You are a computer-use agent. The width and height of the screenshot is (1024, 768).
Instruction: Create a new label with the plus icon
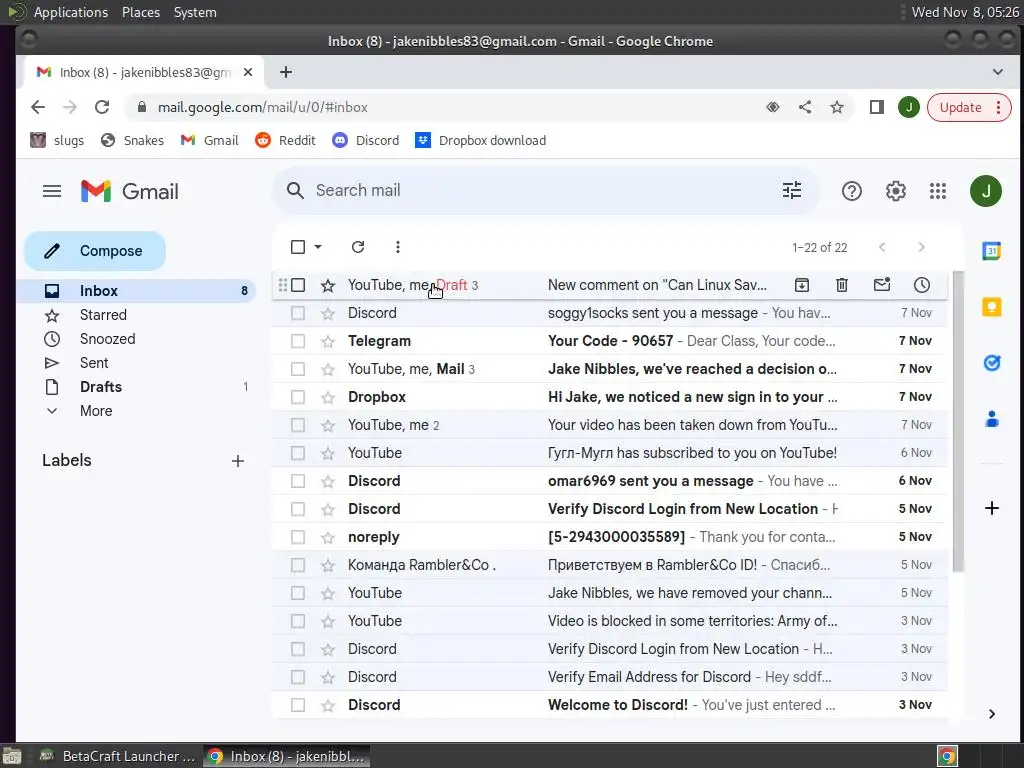pos(238,461)
